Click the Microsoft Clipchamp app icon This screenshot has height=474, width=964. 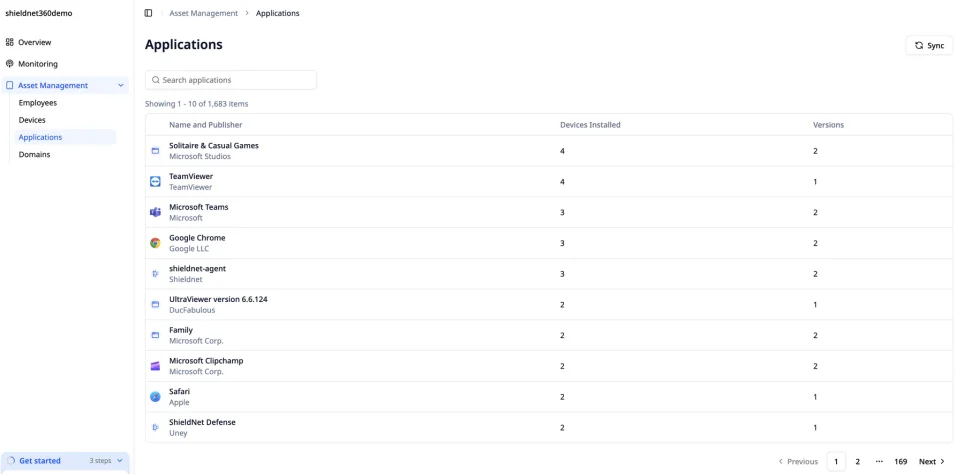click(156, 366)
